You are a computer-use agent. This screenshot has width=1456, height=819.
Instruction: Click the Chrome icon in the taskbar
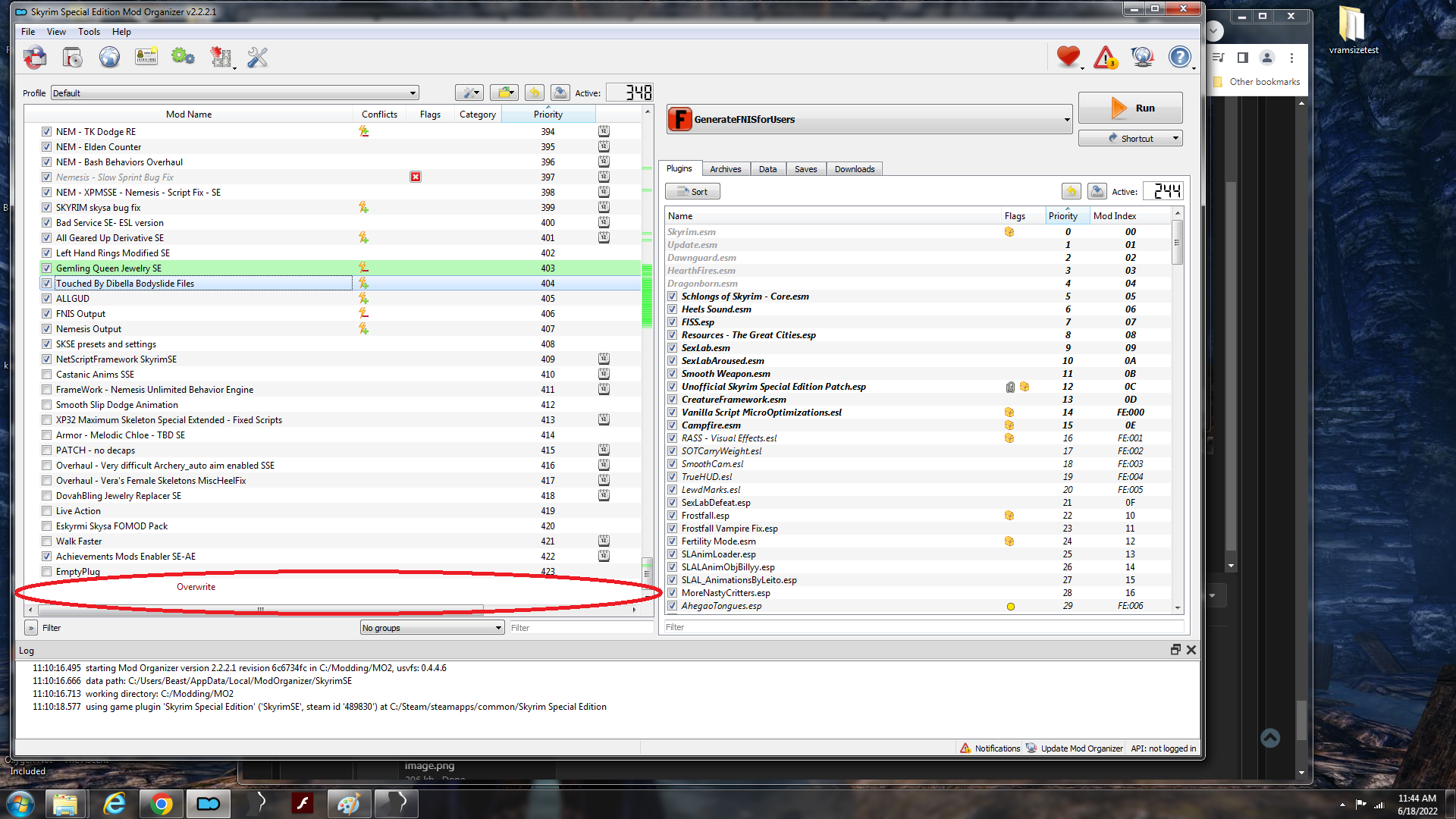coord(161,803)
